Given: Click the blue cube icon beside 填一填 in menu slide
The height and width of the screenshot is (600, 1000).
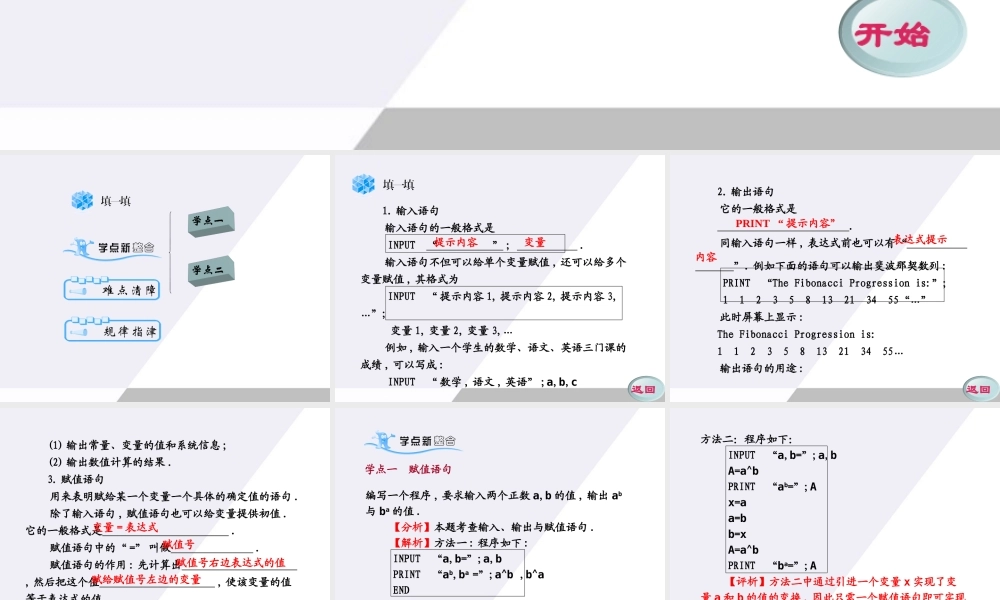Looking at the screenshot, I should [x=82, y=200].
